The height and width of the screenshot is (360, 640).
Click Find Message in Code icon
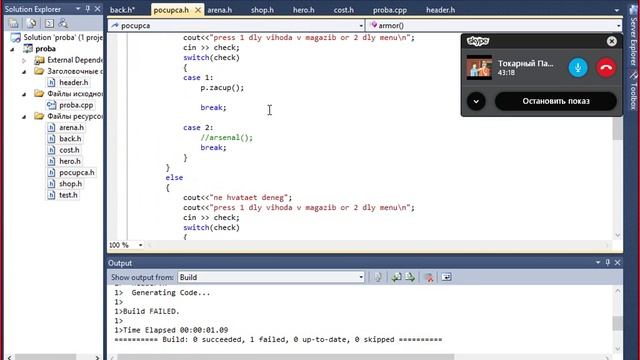[x=378, y=277]
